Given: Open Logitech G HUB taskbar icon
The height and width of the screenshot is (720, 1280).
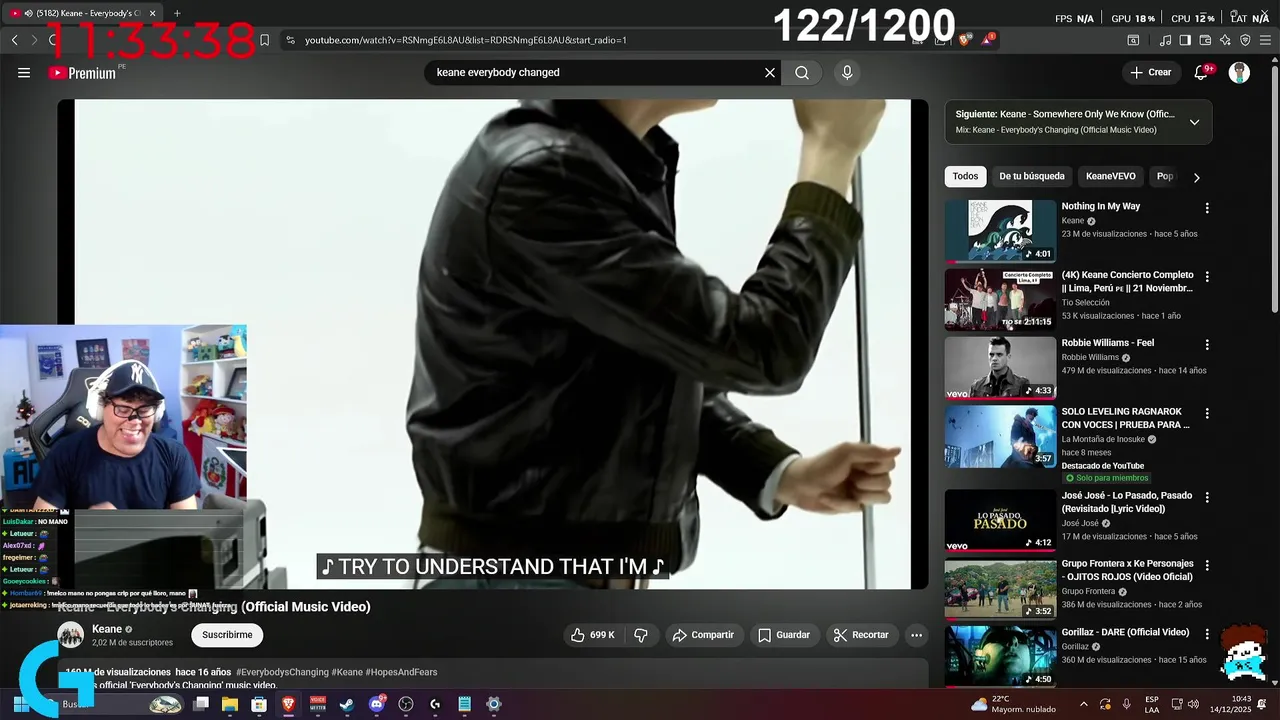Looking at the screenshot, I should click(x=435, y=704).
